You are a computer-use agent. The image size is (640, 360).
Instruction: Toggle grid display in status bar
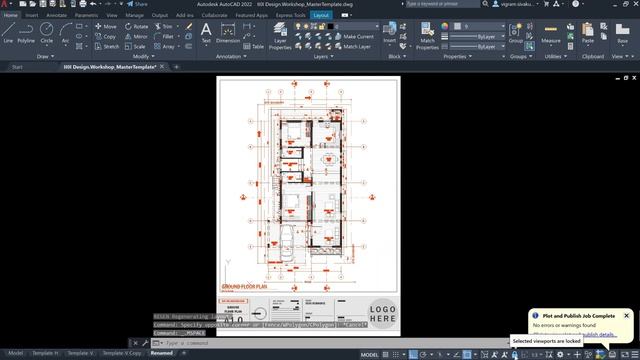pyautogui.click(x=385, y=355)
